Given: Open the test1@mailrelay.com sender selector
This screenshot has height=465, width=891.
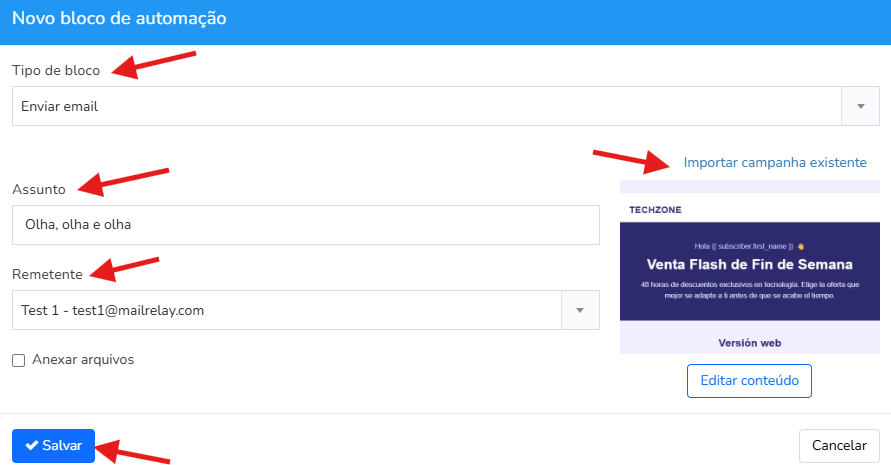Looking at the screenshot, I should coord(306,310).
